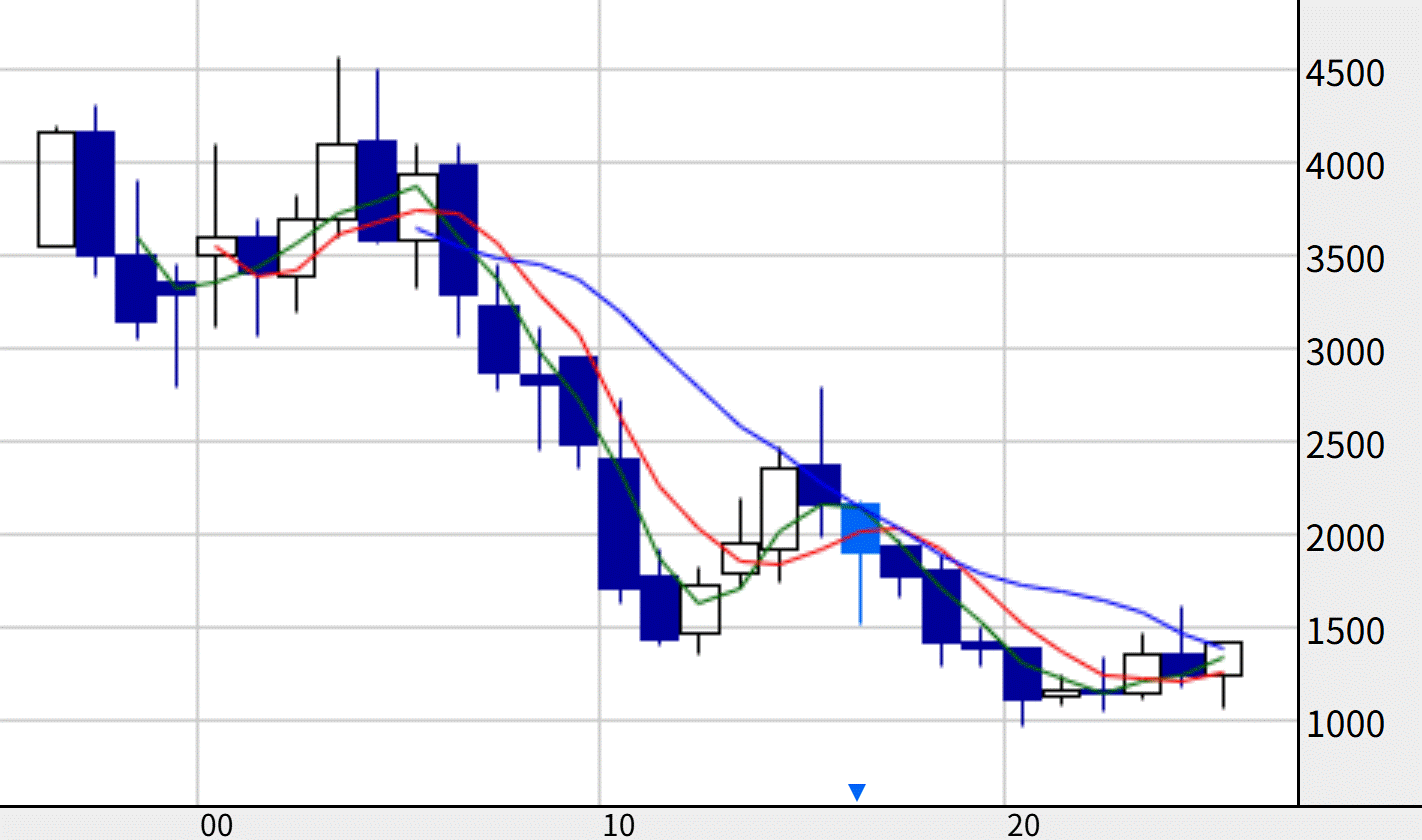Viewport: 1422px width, 840px height.
Task: Click the 2500 price axis label
Action: (1345, 446)
